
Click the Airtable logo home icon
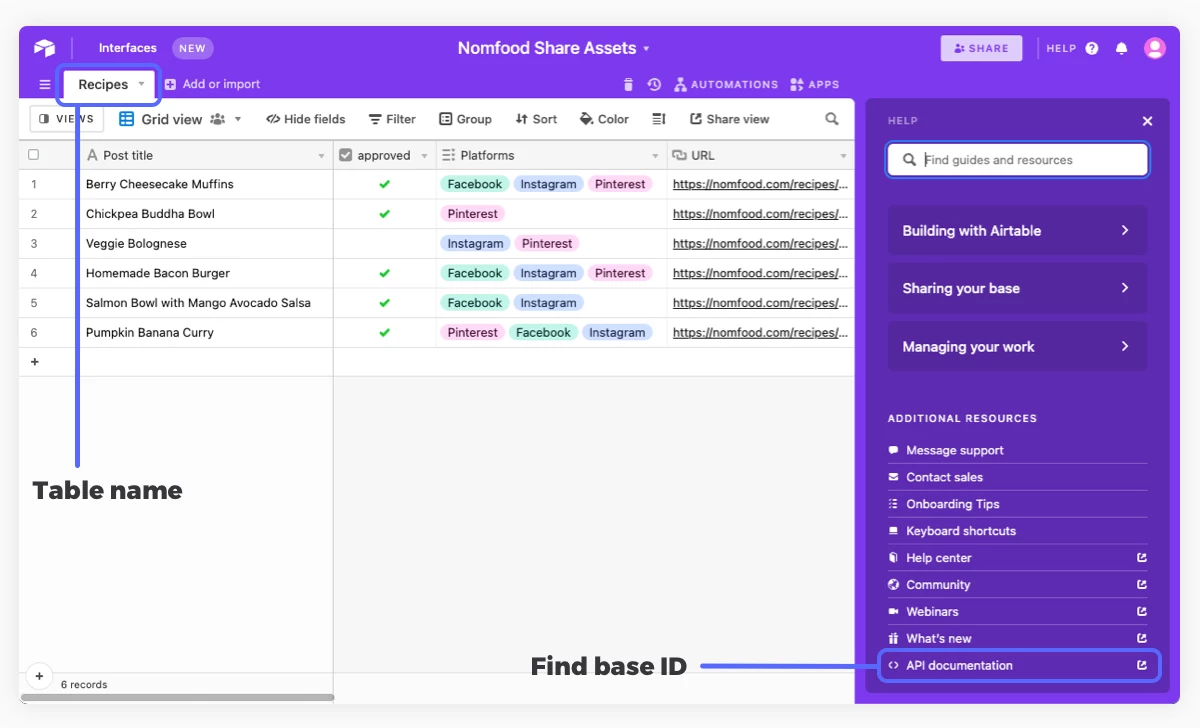(44, 48)
